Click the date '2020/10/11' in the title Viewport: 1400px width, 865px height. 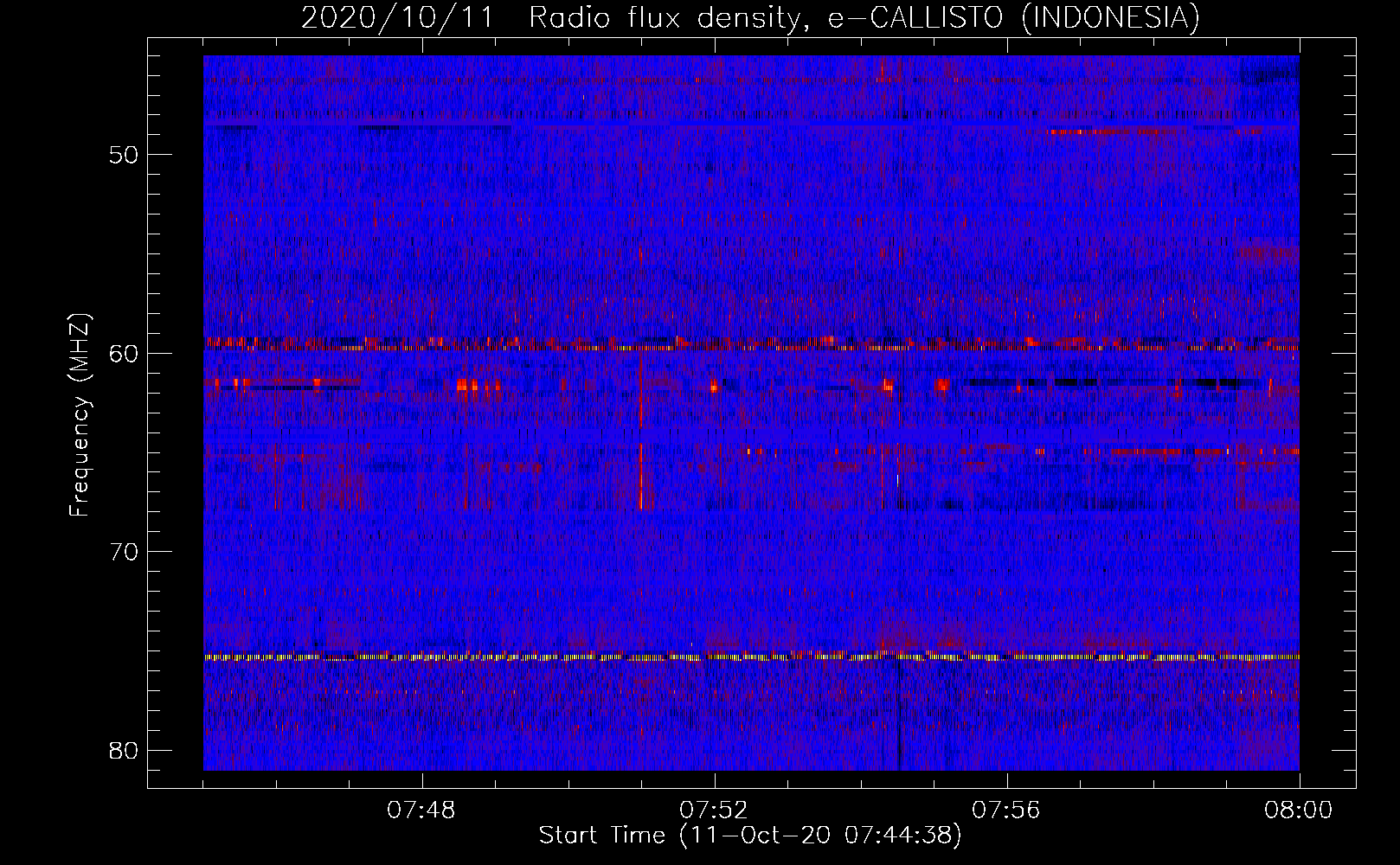click(x=398, y=17)
